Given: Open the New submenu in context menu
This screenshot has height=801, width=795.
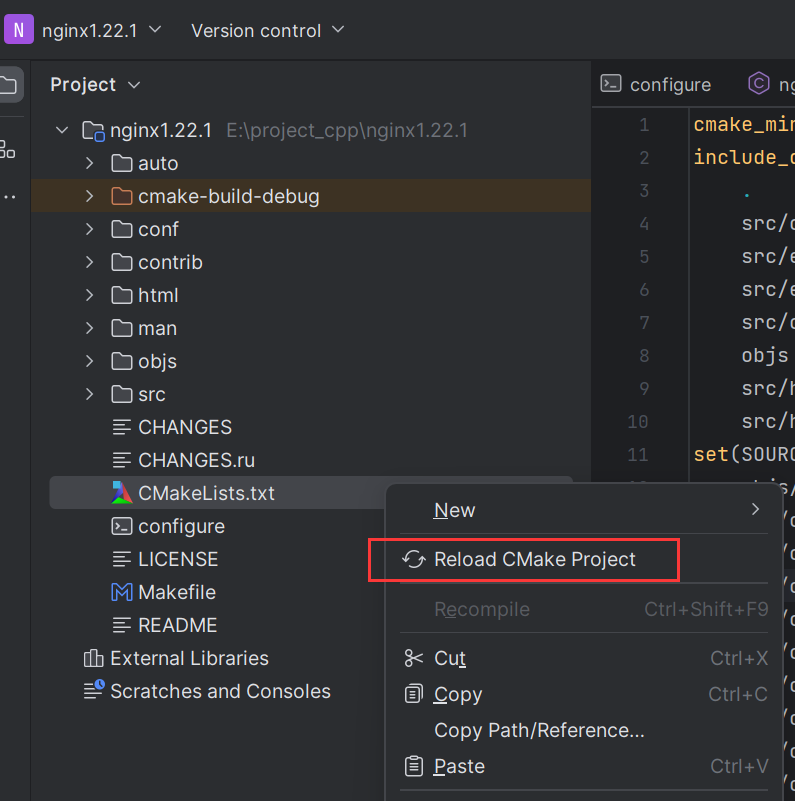Looking at the screenshot, I should tap(583, 510).
